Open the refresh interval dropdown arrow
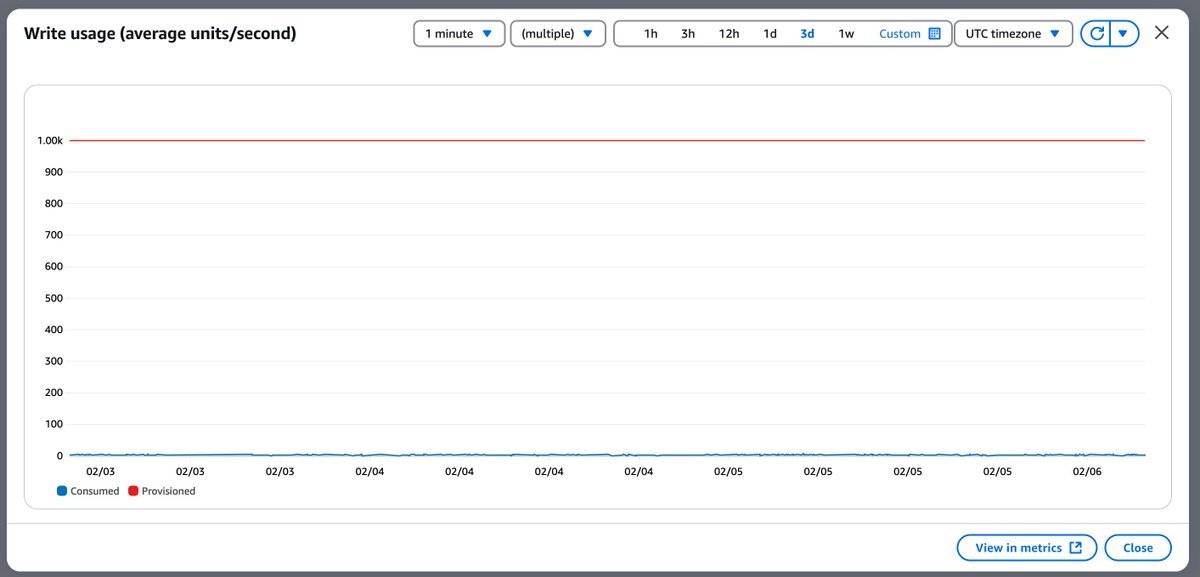The width and height of the screenshot is (1200, 577). [x=1124, y=34]
